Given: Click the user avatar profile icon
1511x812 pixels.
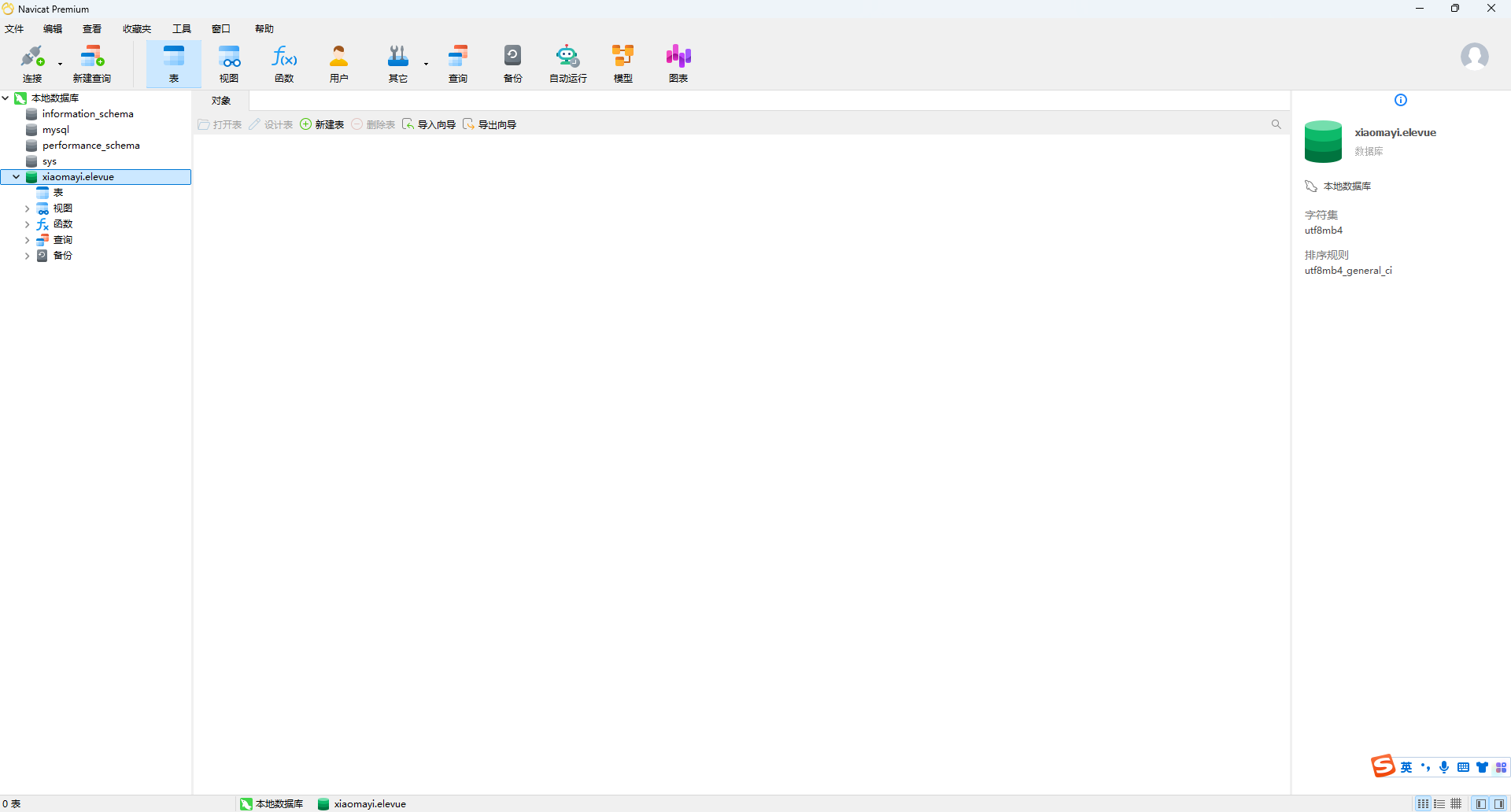Looking at the screenshot, I should click(1474, 57).
